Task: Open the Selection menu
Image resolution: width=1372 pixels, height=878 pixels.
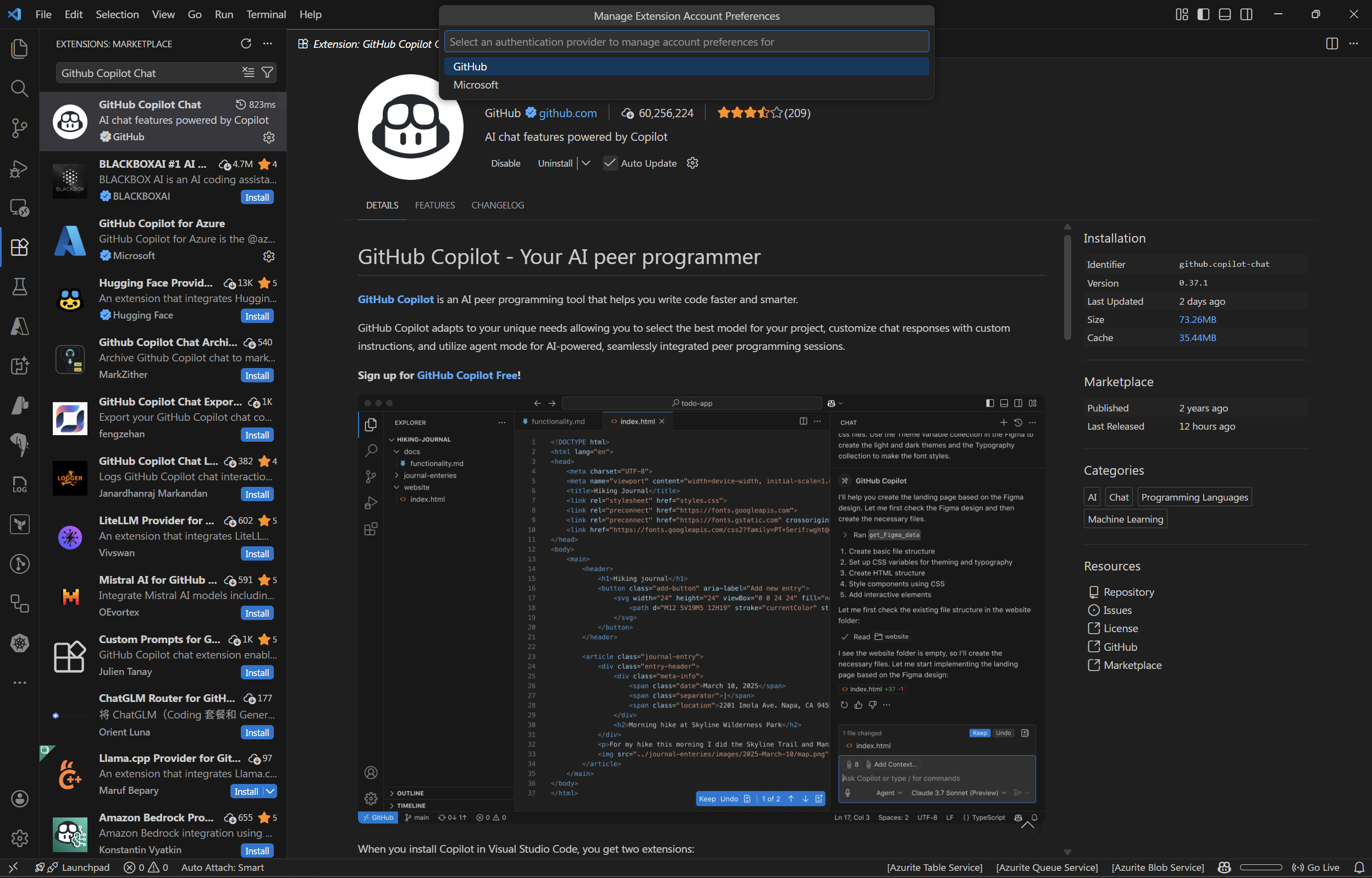Action: pyautogui.click(x=117, y=14)
